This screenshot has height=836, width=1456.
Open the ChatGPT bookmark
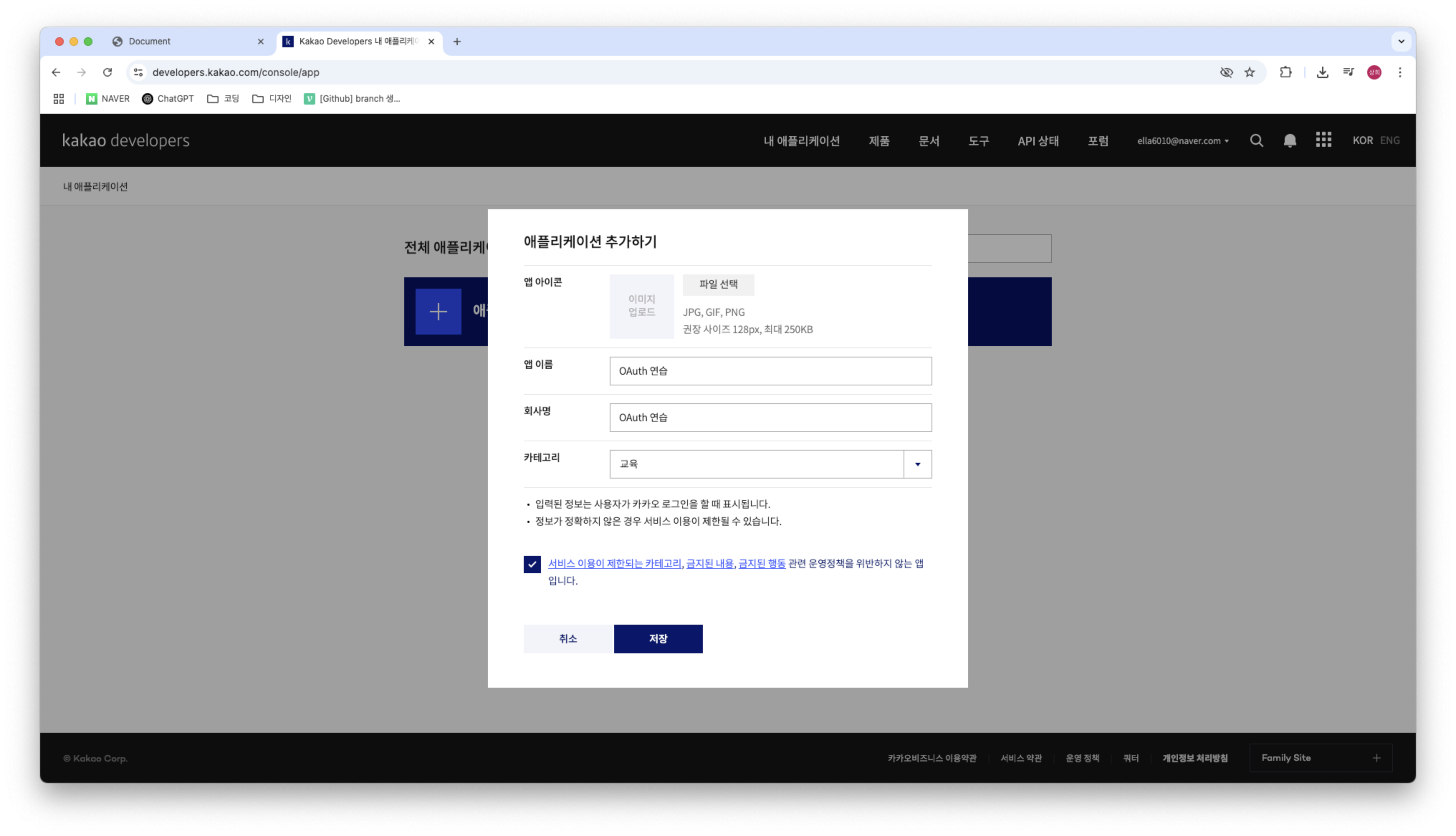168,99
